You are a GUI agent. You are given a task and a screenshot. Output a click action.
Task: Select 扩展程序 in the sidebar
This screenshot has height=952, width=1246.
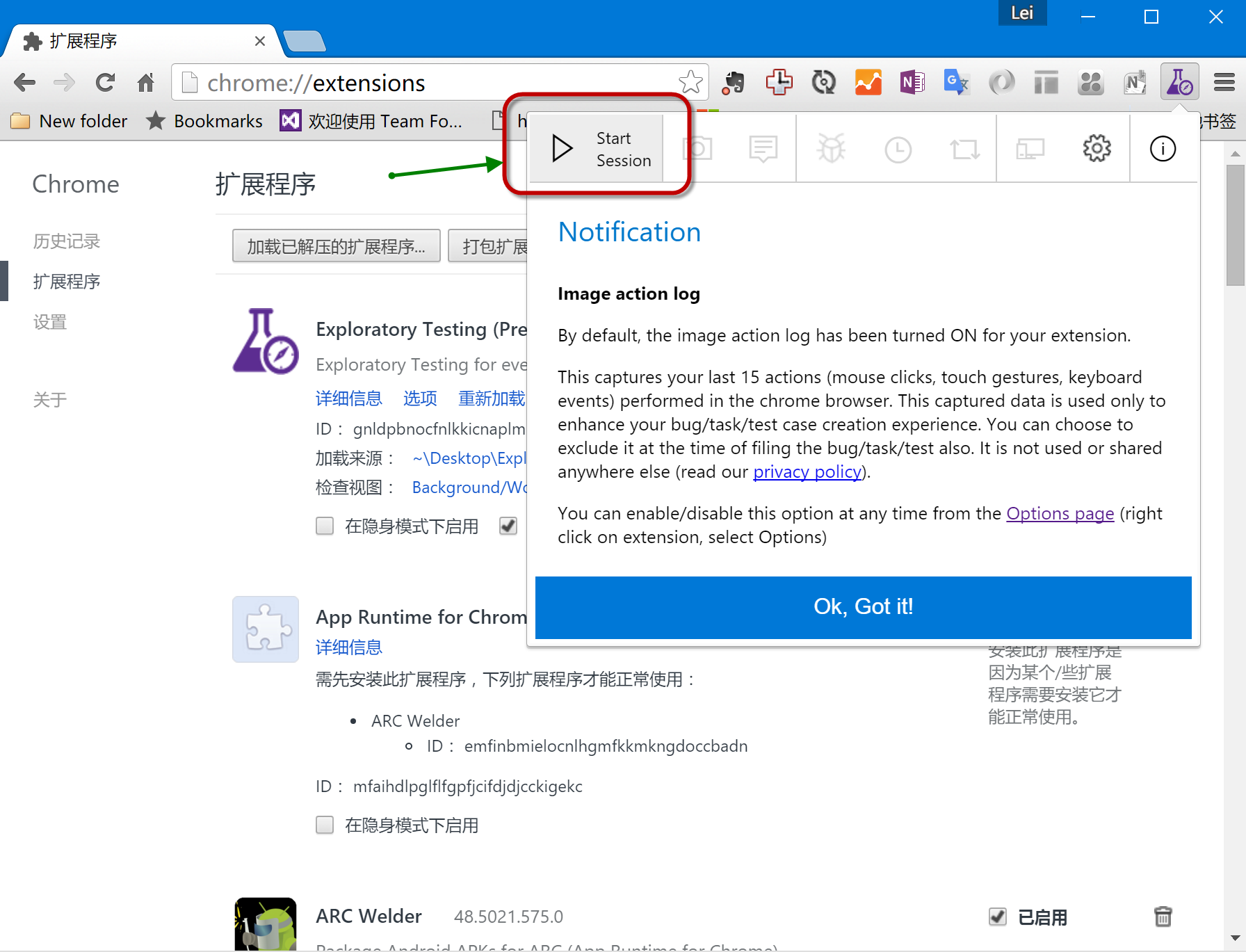click(x=67, y=282)
